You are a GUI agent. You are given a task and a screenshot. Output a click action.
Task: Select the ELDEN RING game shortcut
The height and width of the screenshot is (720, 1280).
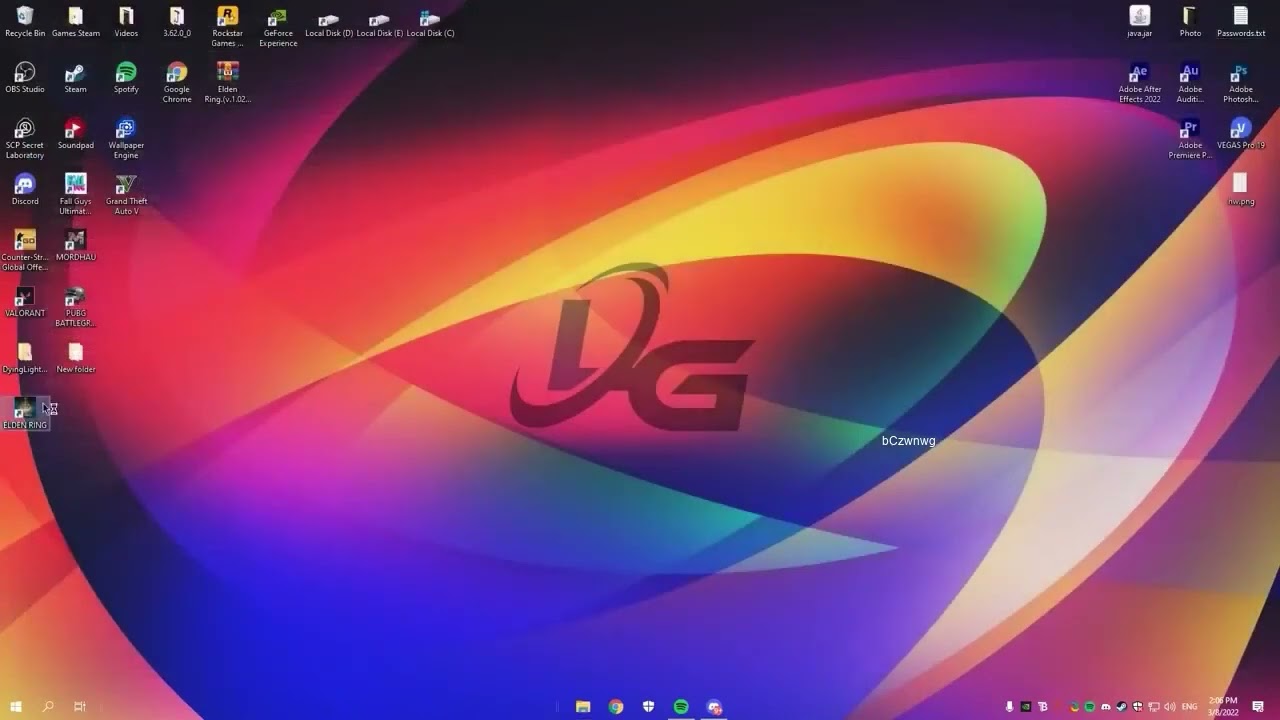pos(25,413)
